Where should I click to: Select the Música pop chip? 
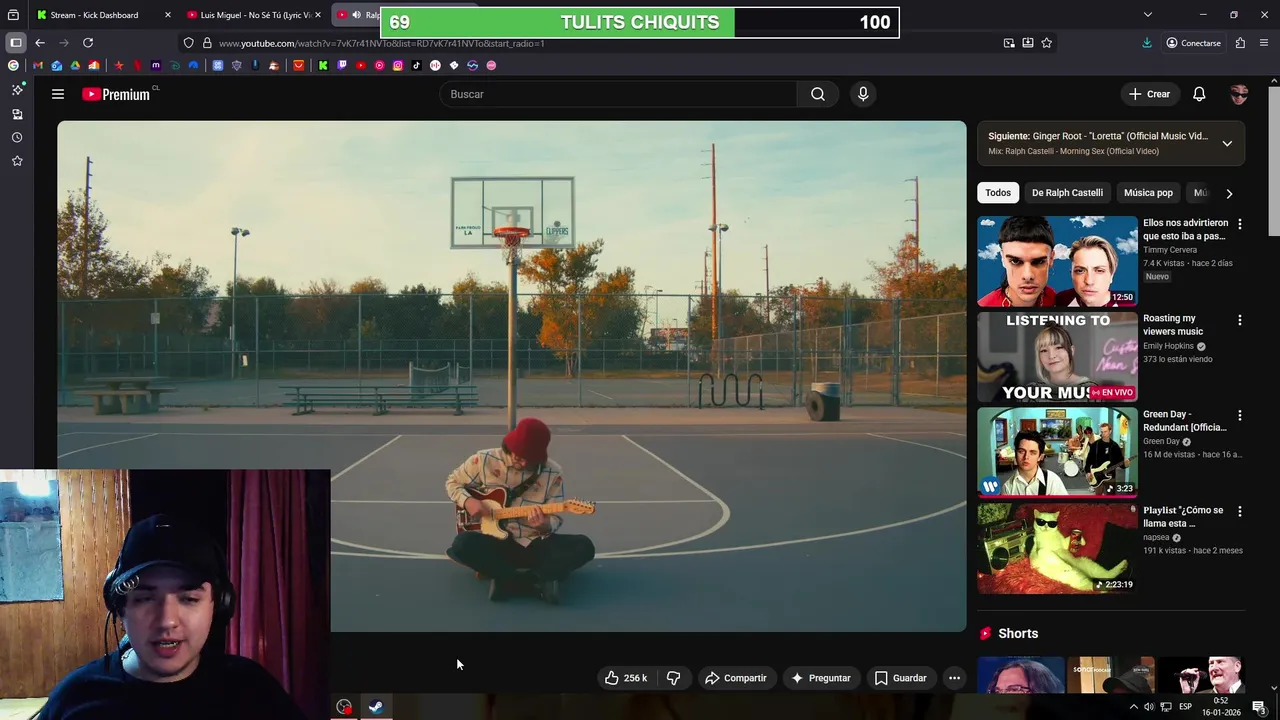coord(1148,193)
